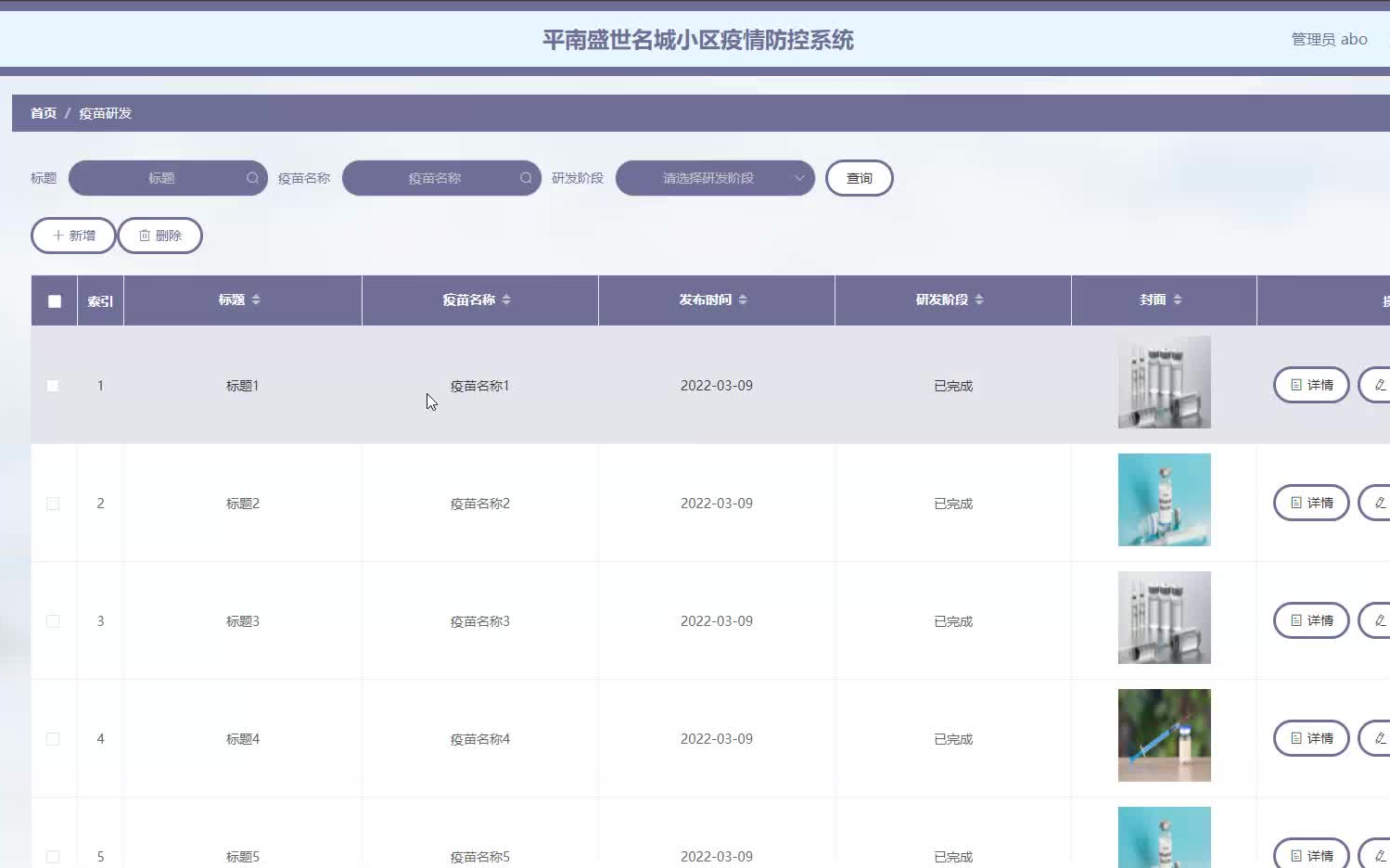Screen dimensions: 1390x868
Task: Sort by 疫苗名称 column arrows
Action: pos(506,300)
